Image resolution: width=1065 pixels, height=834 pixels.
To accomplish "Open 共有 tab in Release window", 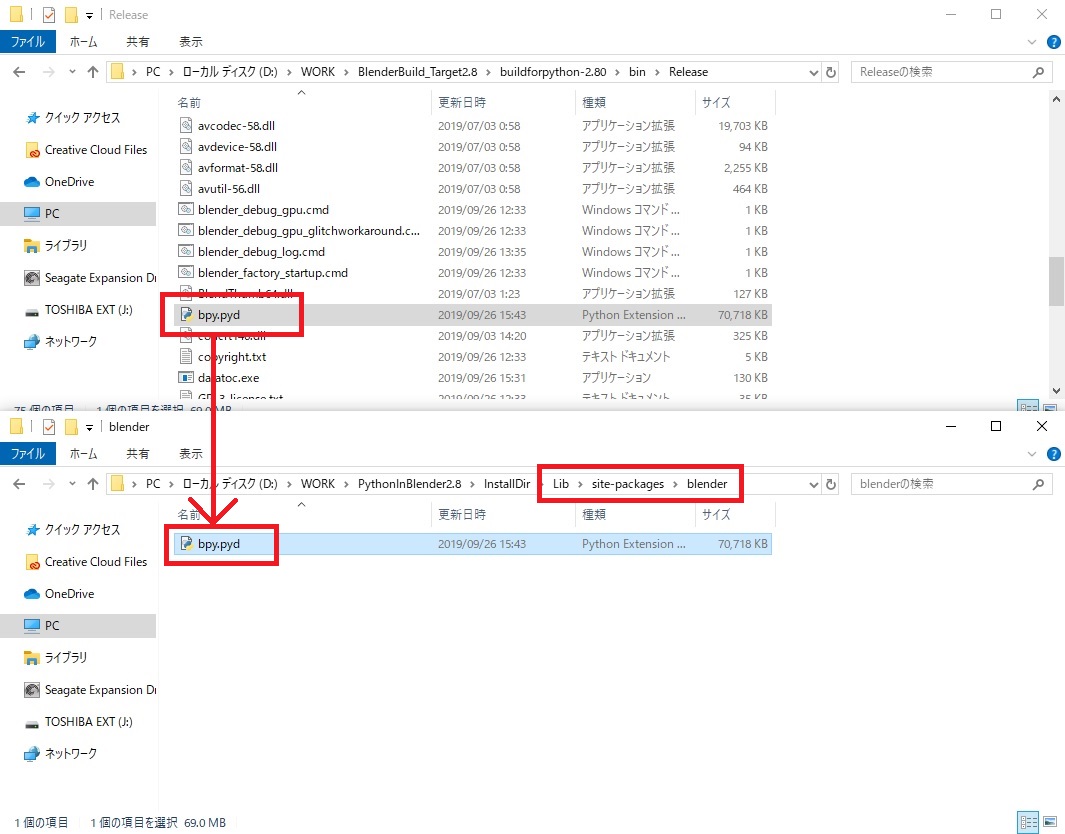I will [x=138, y=42].
